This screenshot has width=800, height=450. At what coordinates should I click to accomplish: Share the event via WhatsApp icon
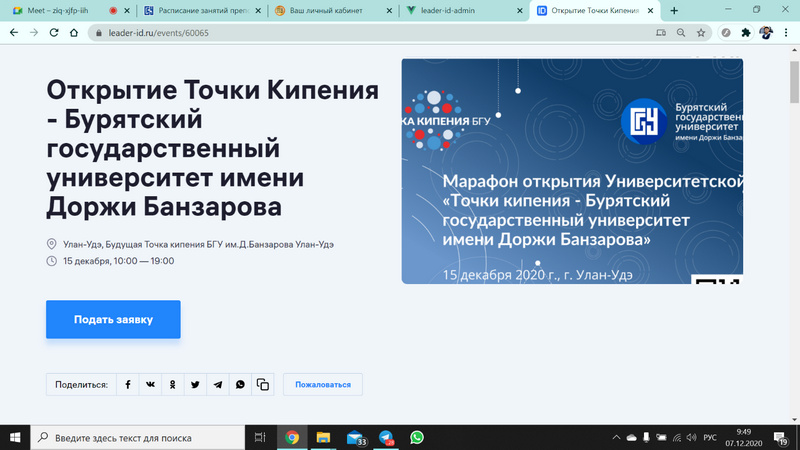point(240,384)
